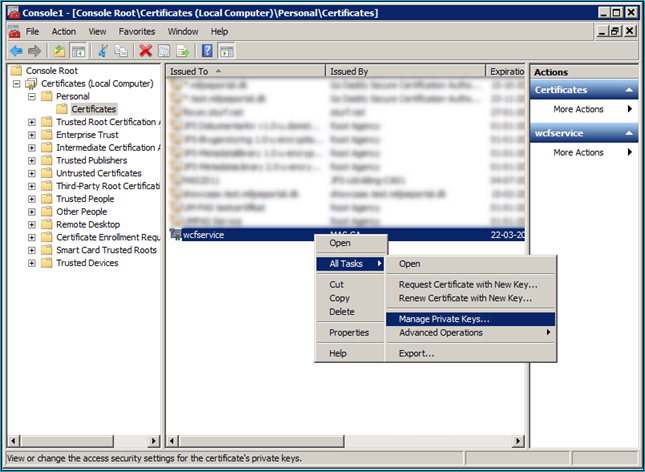
Task: Expand the Remote Desktop tree node
Action: click(x=32, y=225)
